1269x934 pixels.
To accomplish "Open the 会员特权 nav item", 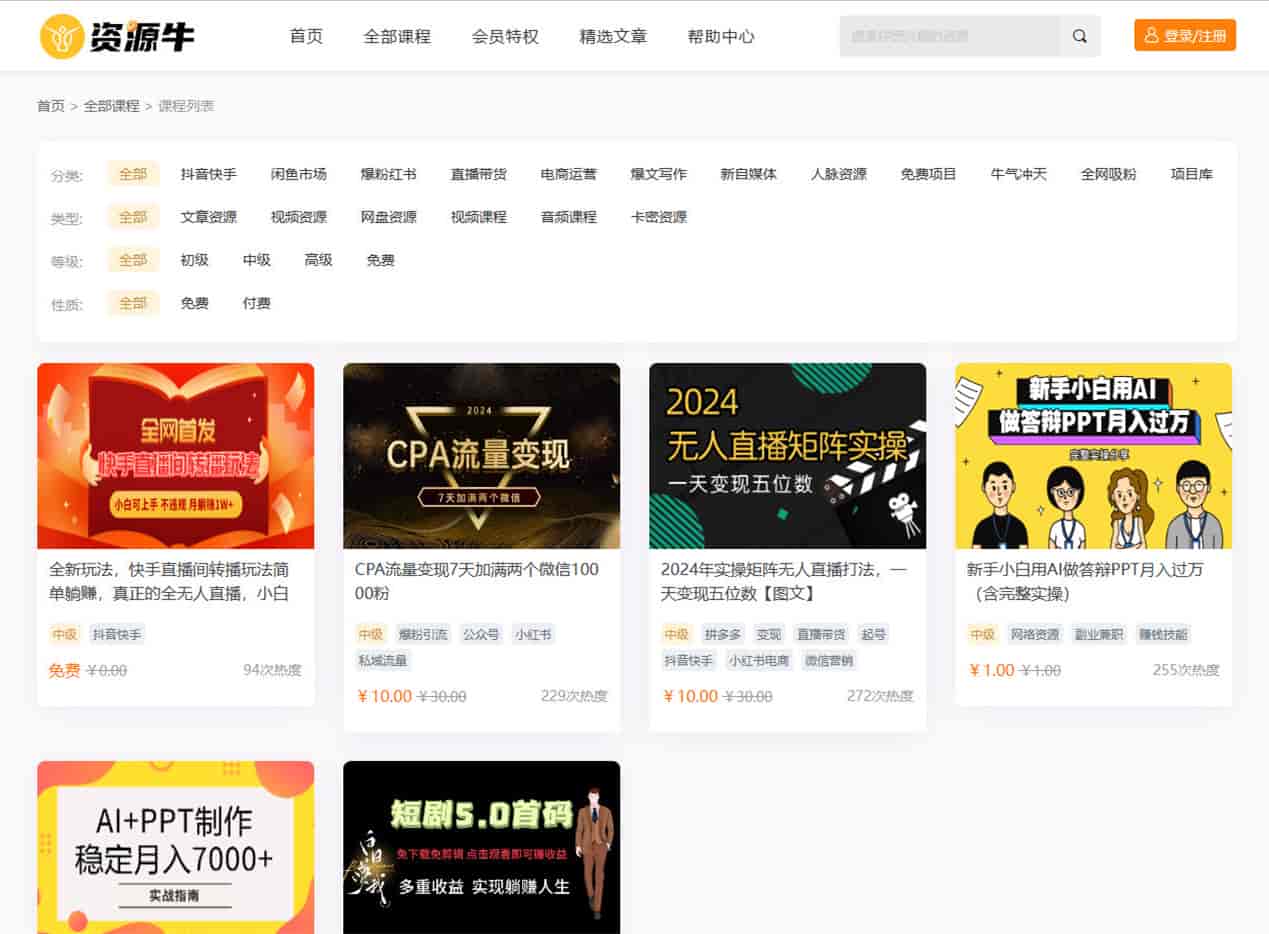I will [505, 37].
